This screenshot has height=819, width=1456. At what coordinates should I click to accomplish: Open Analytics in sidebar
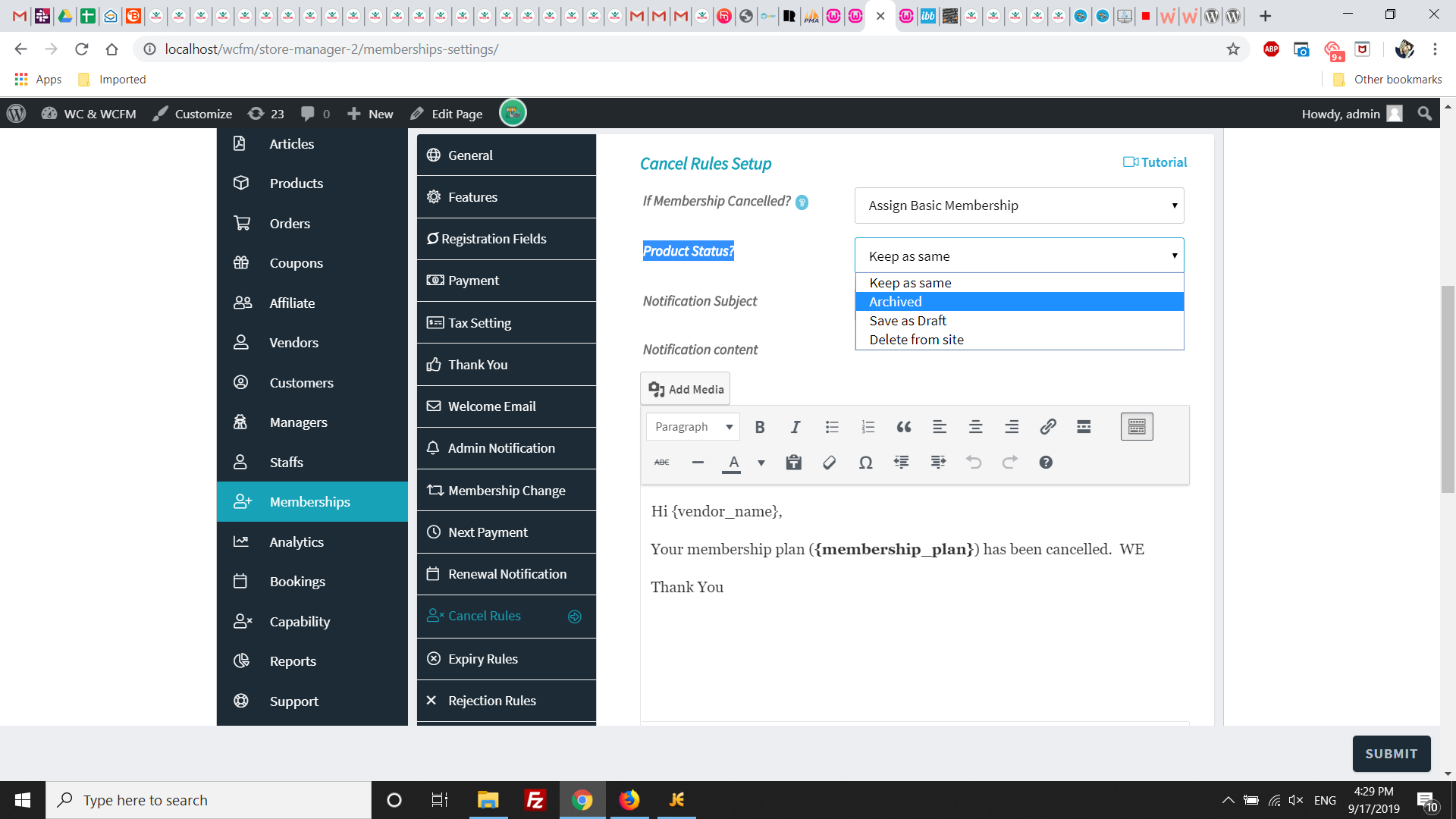pos(312,542)
